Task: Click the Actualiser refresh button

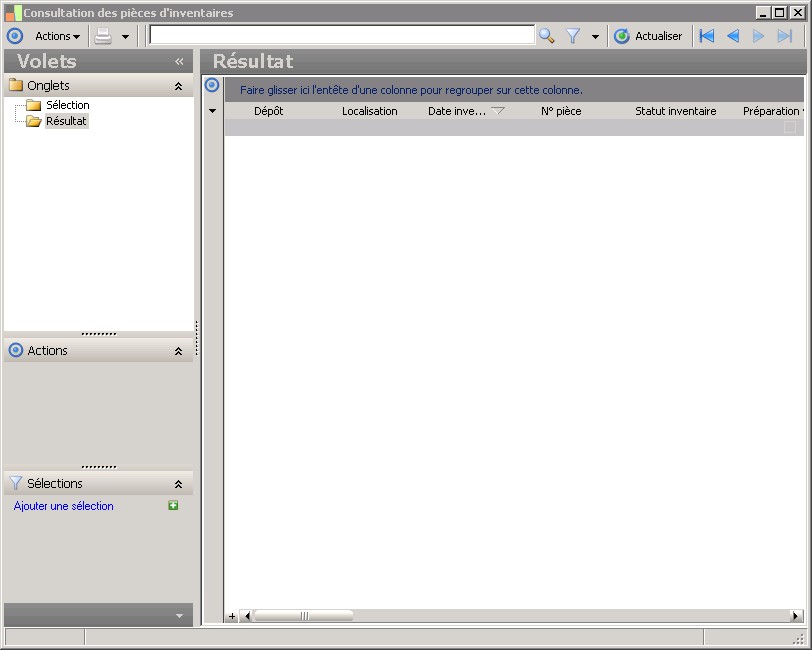Action: (648, 36)
